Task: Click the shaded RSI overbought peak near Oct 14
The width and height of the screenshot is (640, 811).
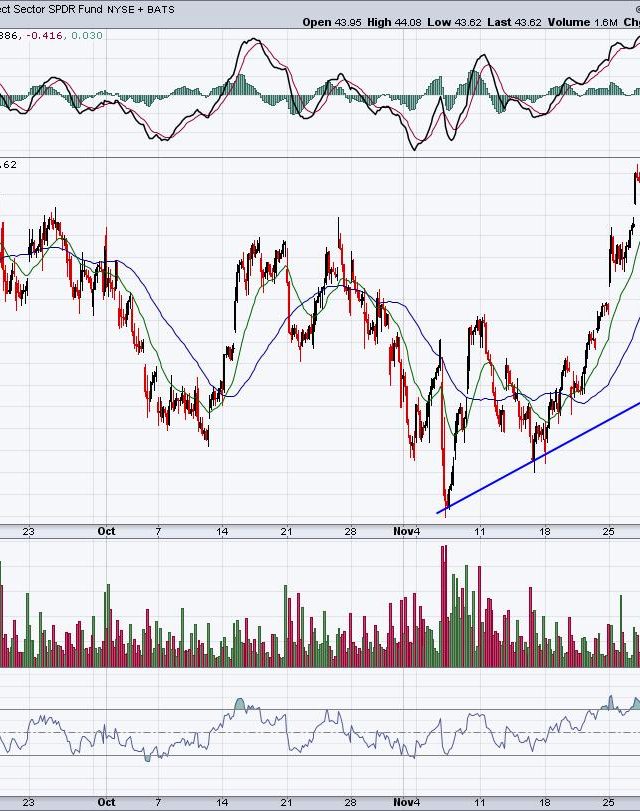Action: tap(239, 704)
